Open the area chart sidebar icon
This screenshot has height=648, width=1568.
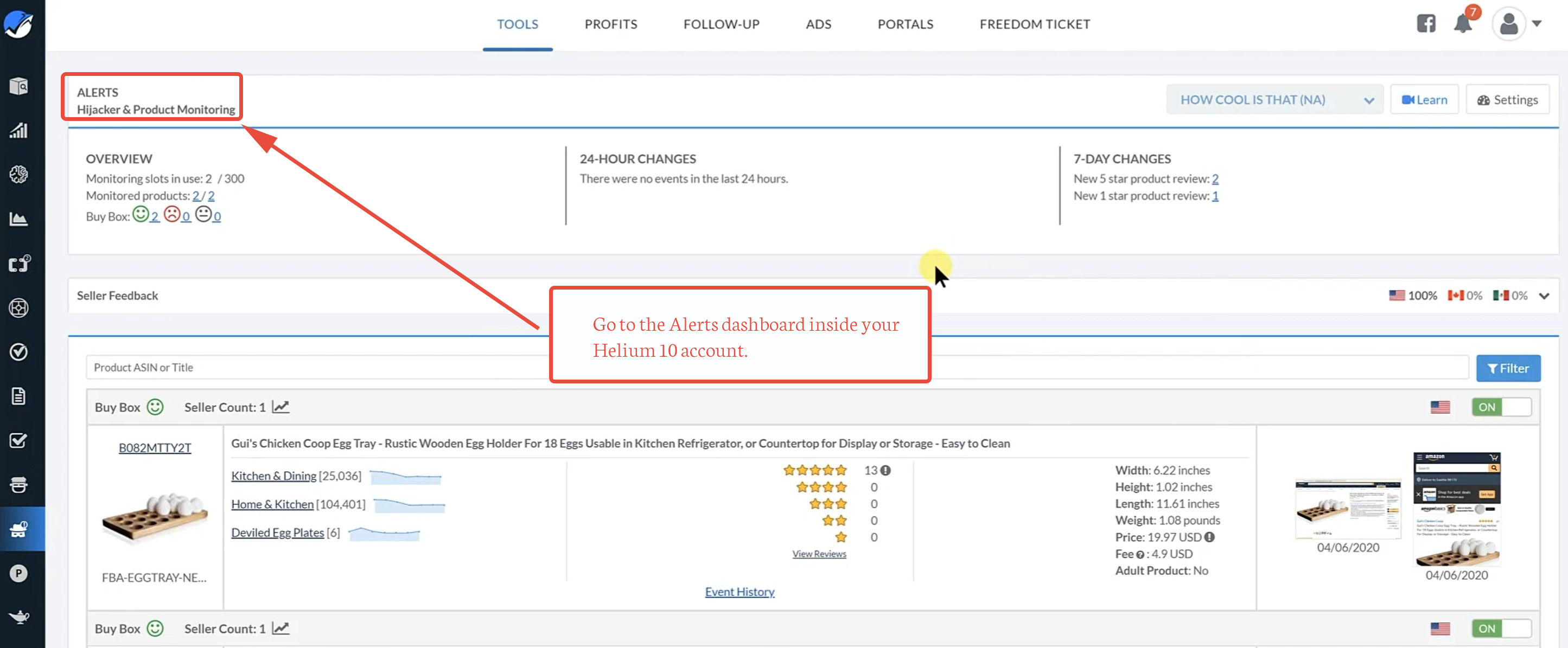coord(18,219)
